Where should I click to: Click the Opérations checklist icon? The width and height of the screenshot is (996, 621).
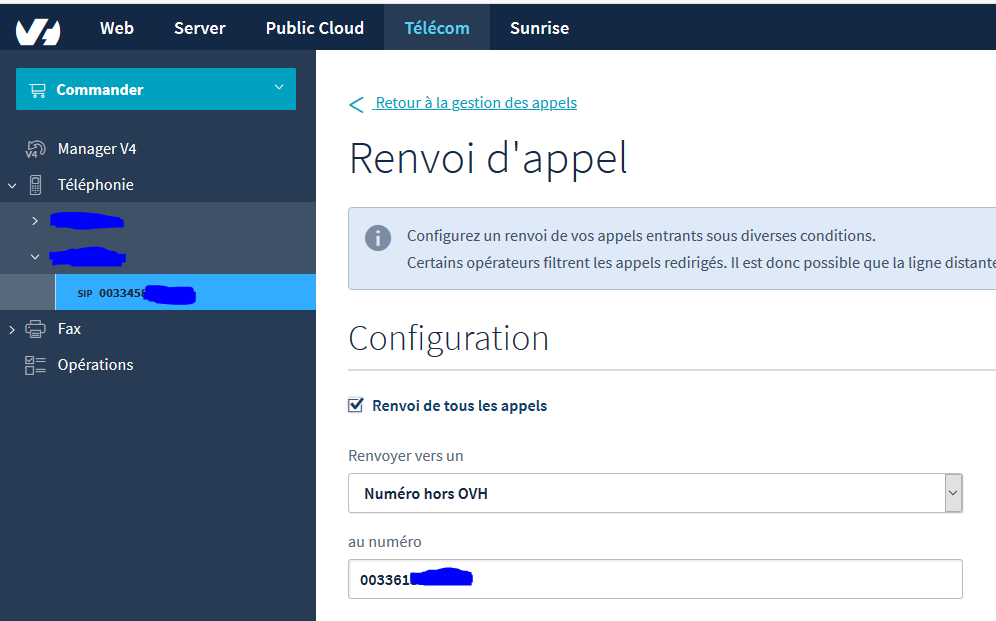tap(36, 365)
